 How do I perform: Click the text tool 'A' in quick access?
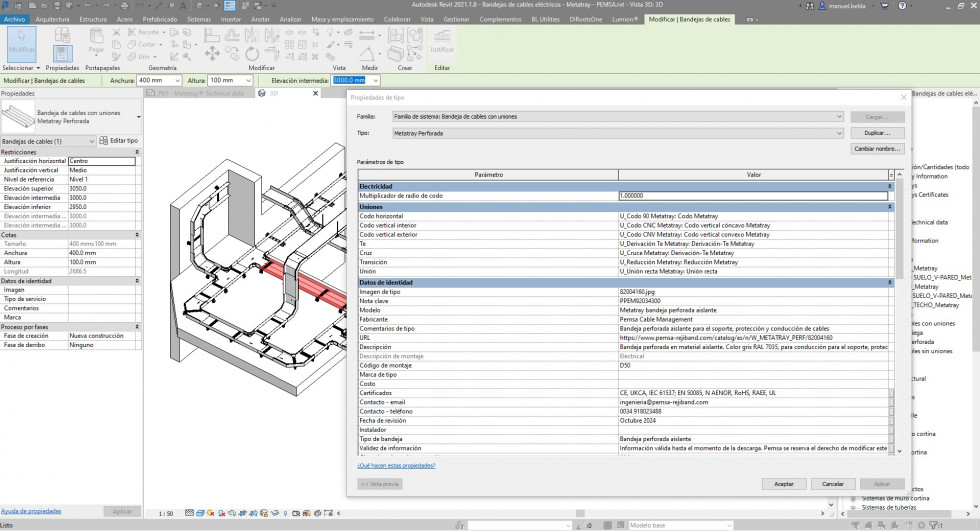183,6
